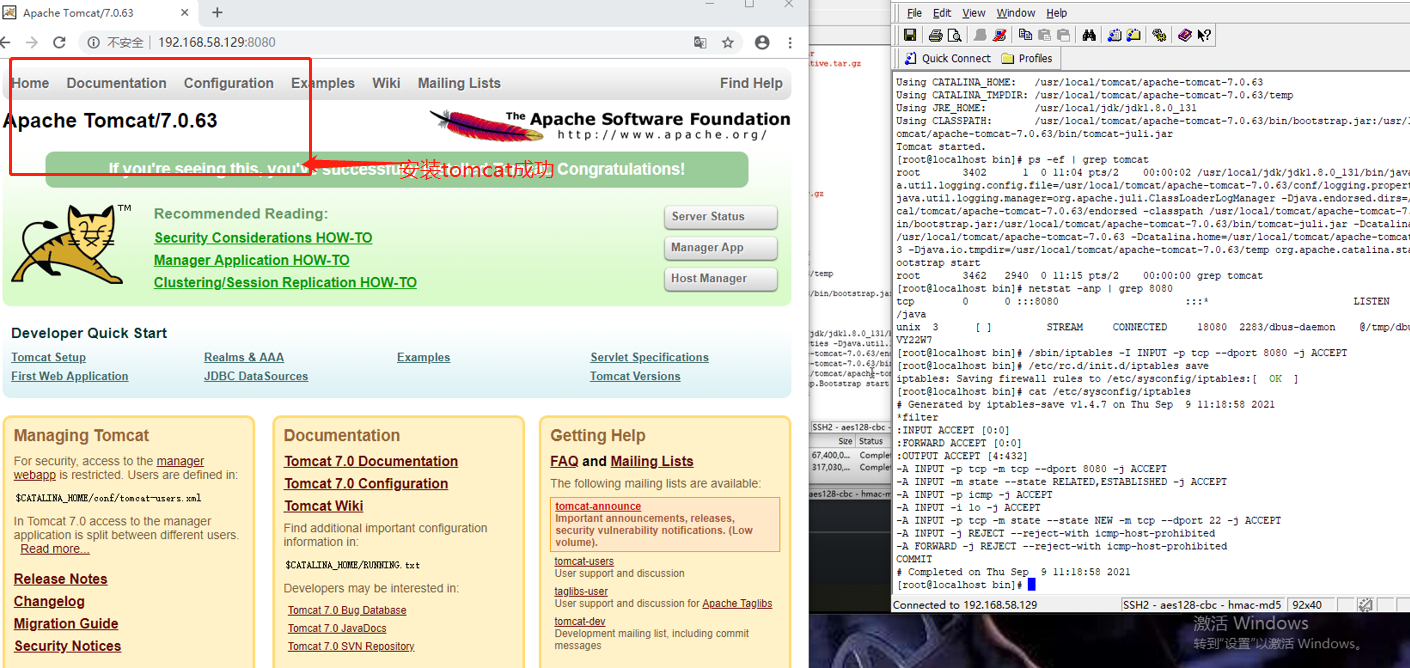Open a new Chrome tab with plus button

pyautogui.click(x=217, y=13)
